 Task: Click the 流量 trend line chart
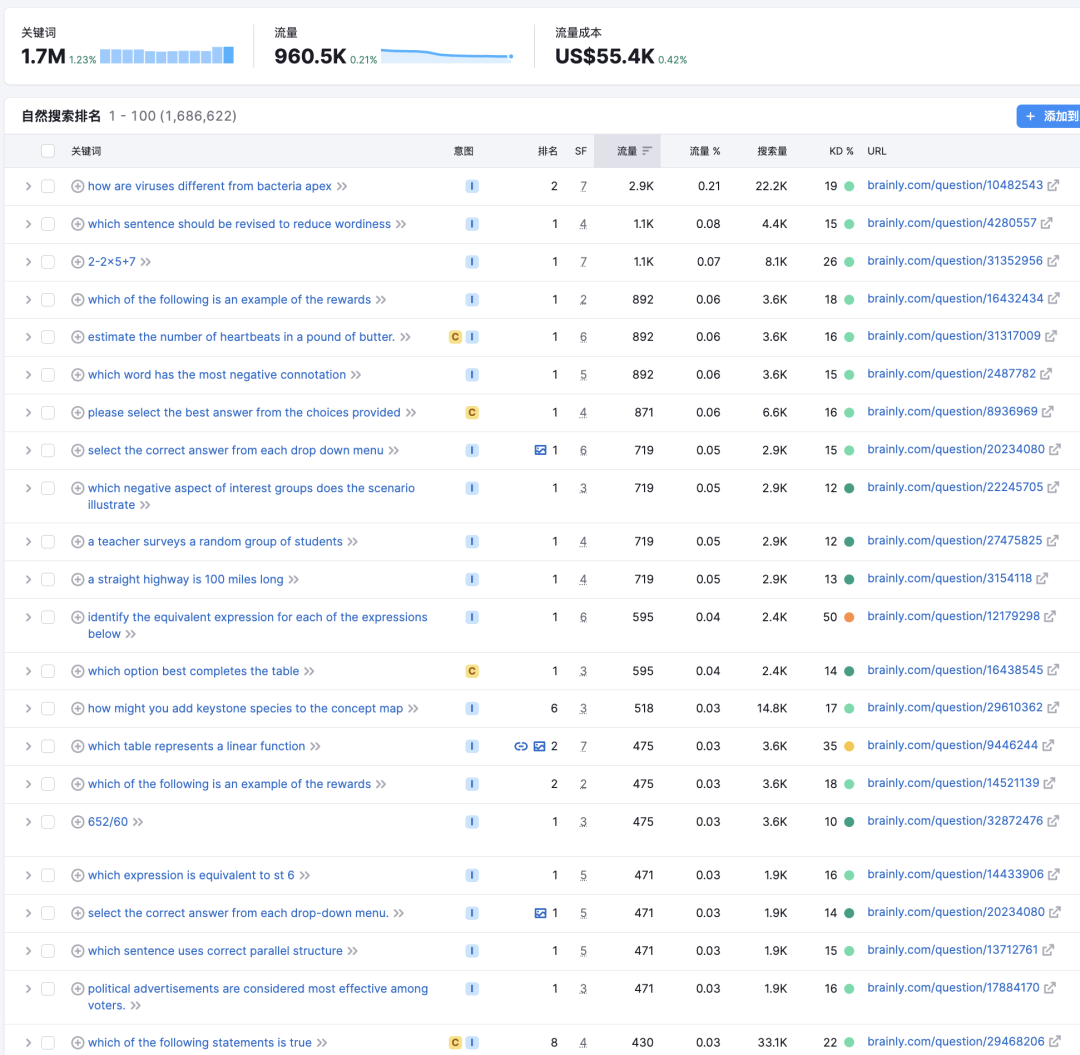tap(447, 55)
